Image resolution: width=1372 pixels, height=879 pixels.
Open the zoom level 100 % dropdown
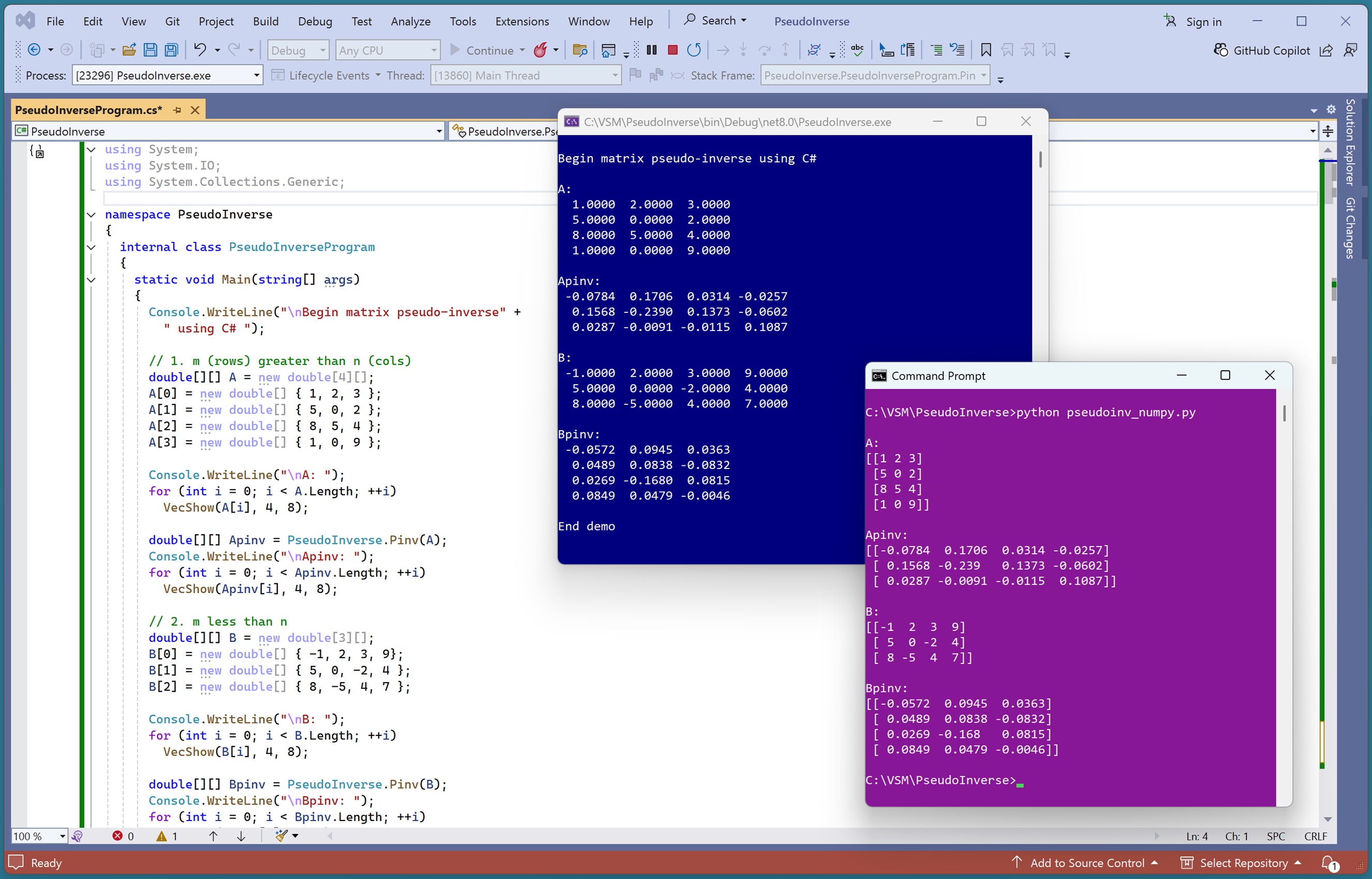(62, 836)
